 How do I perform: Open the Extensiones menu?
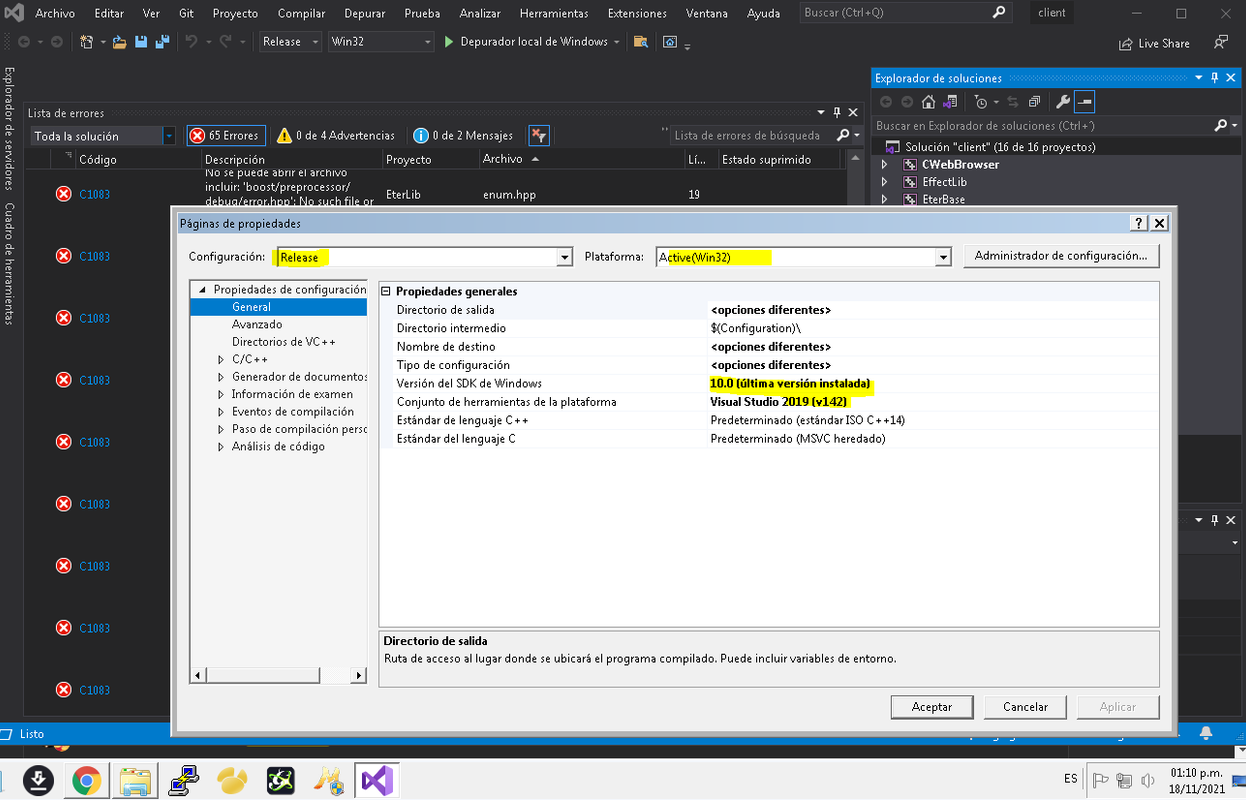click(x=637, y=13)
